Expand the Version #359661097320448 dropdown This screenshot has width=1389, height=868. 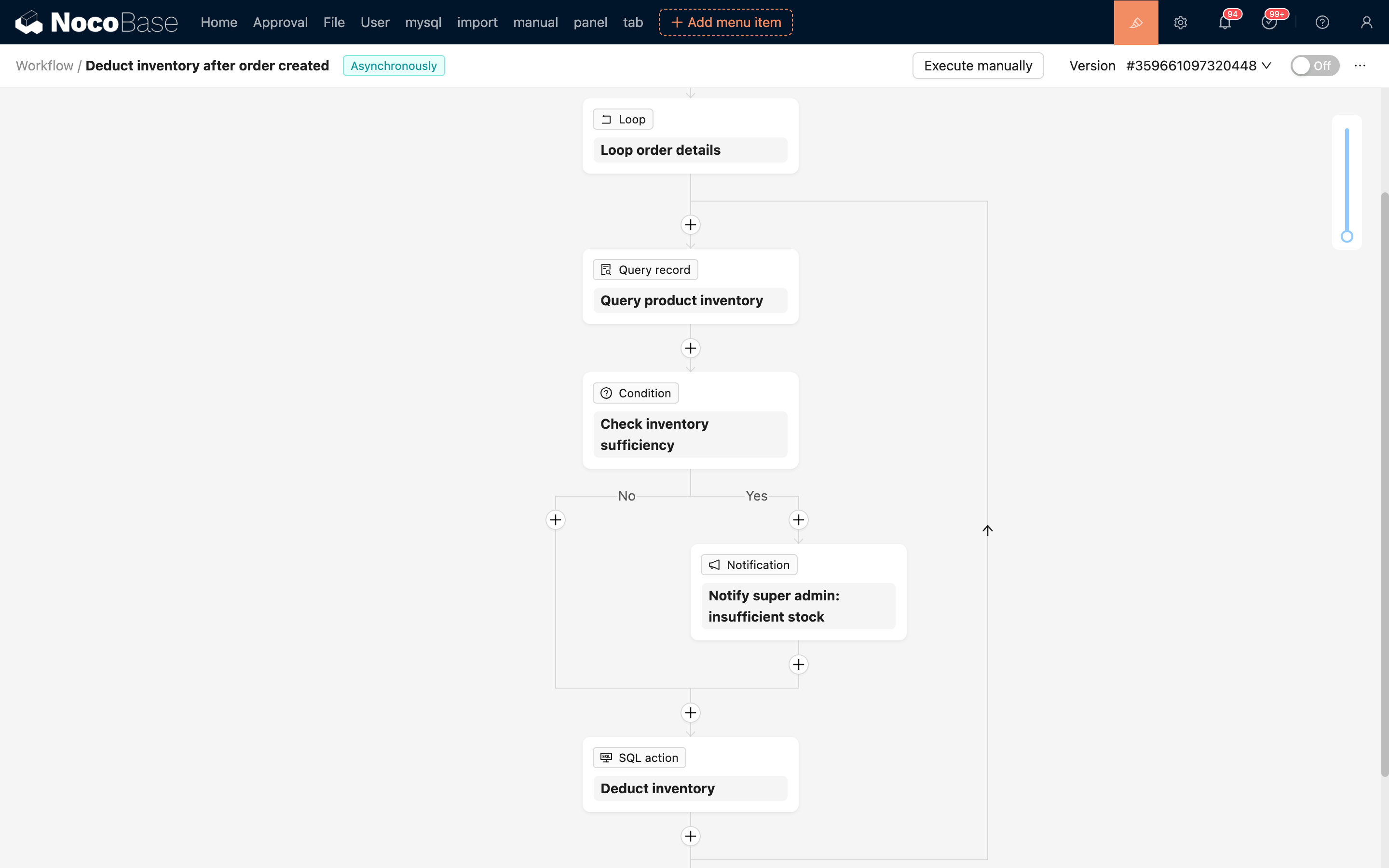tap(1198, 66)
